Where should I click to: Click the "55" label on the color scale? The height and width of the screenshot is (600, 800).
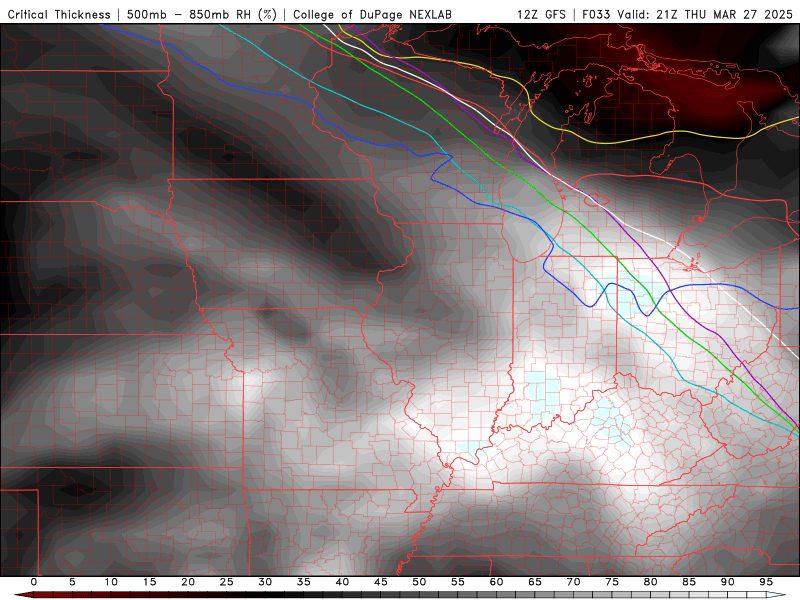click(458, 582)
